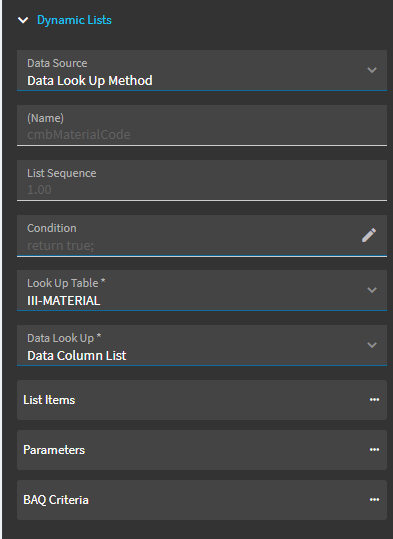Click the (Name) cmbMaterialCode field
Viewport: 393px width, 539px height.
tap(202, 125)
